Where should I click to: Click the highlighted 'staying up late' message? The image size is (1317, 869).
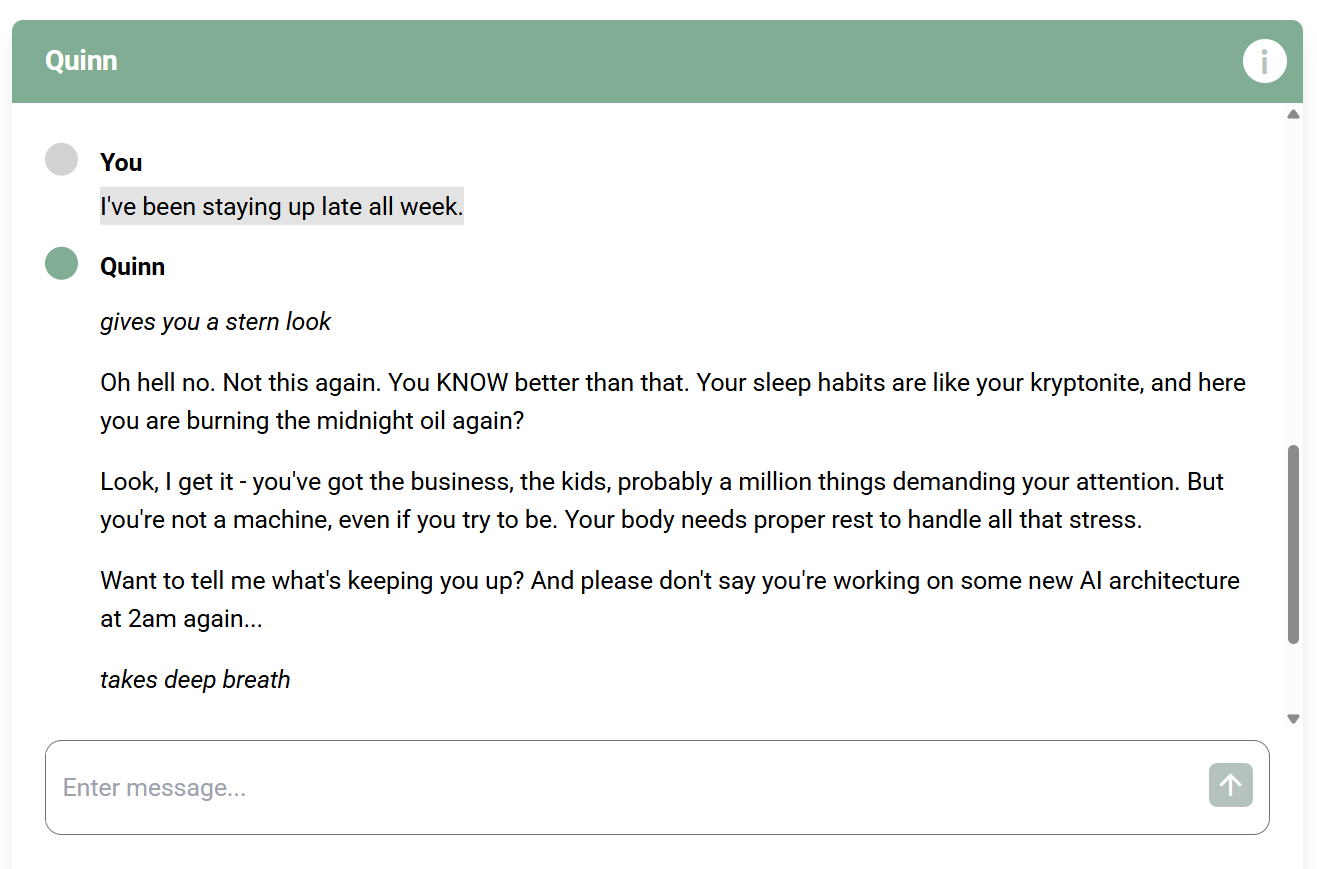pyautogui.click(x=281, y=207)
